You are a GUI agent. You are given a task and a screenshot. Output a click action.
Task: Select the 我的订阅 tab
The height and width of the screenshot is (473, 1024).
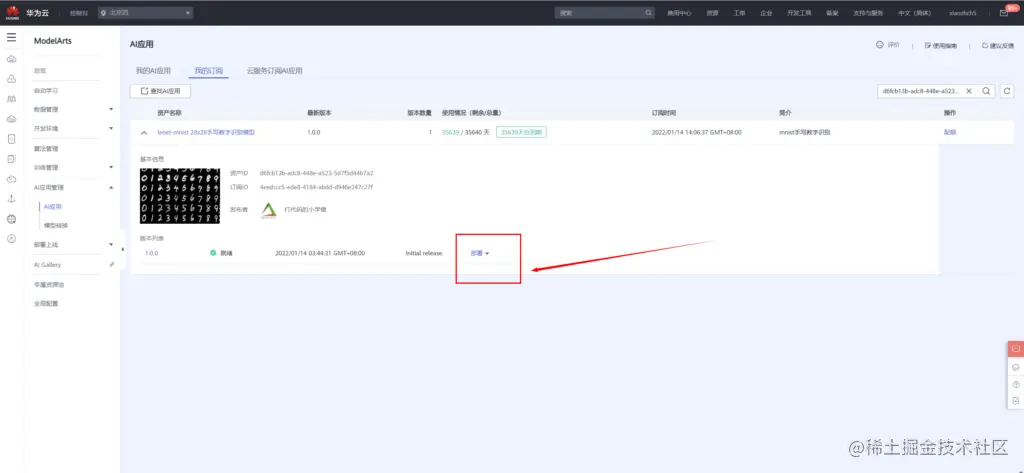pos(208,71)
